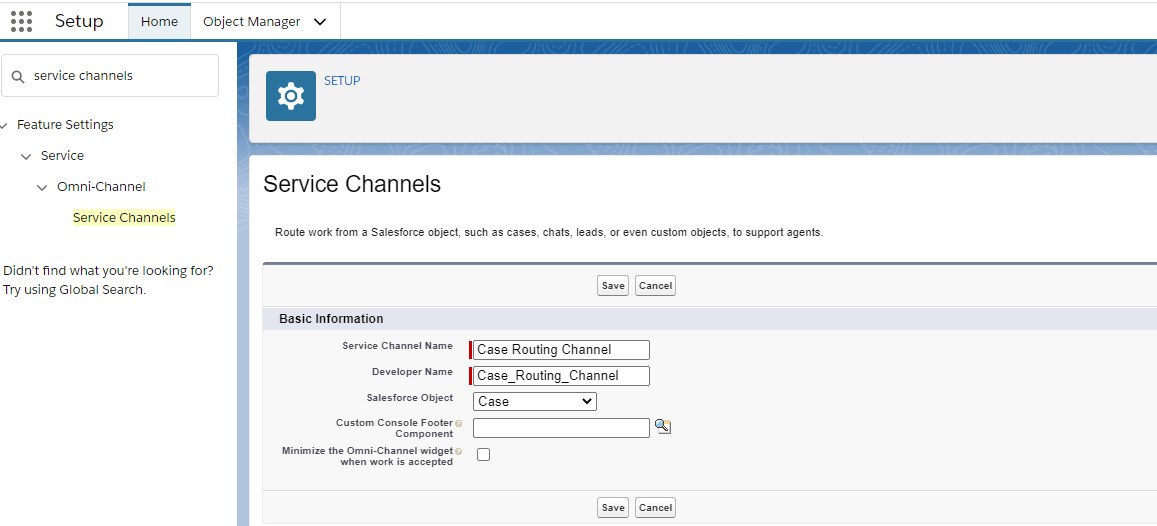Click the Setup gear icon
The width and height of the screenshot is (1157, 526).
coord(291,96)
